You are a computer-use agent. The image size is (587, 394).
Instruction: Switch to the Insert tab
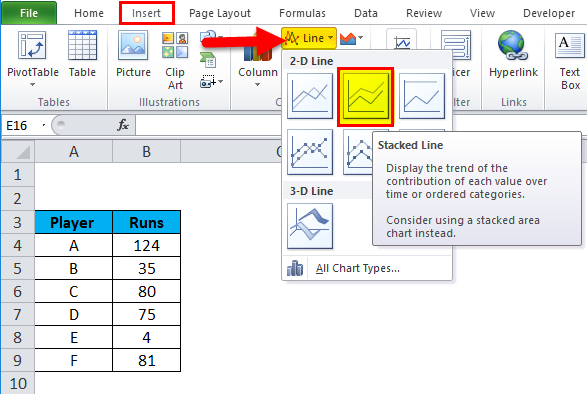[146, 13]
